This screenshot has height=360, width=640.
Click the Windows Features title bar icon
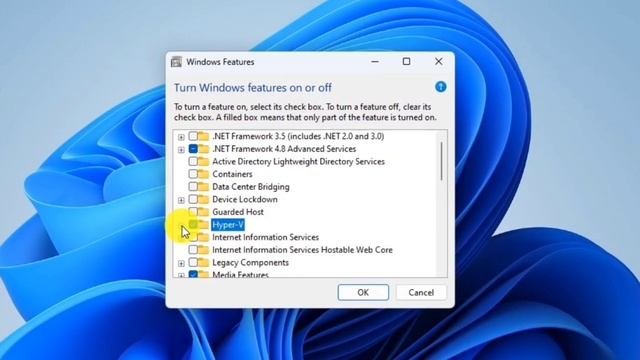176,62
